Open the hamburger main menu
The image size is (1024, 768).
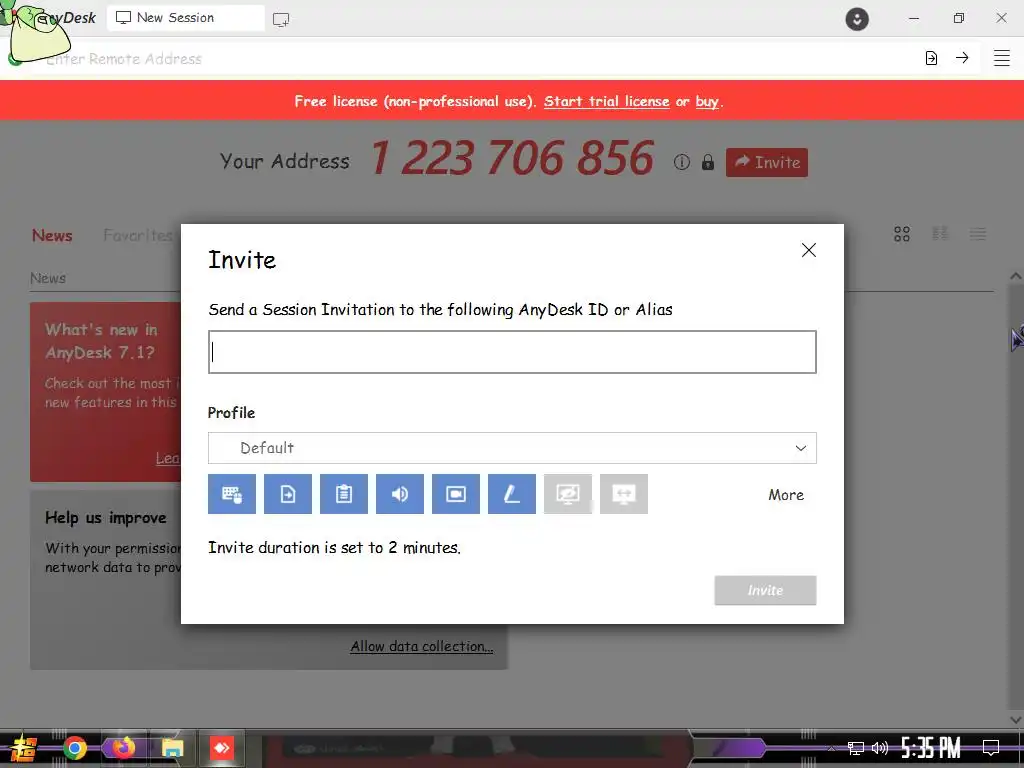[x=1002, y=58]
